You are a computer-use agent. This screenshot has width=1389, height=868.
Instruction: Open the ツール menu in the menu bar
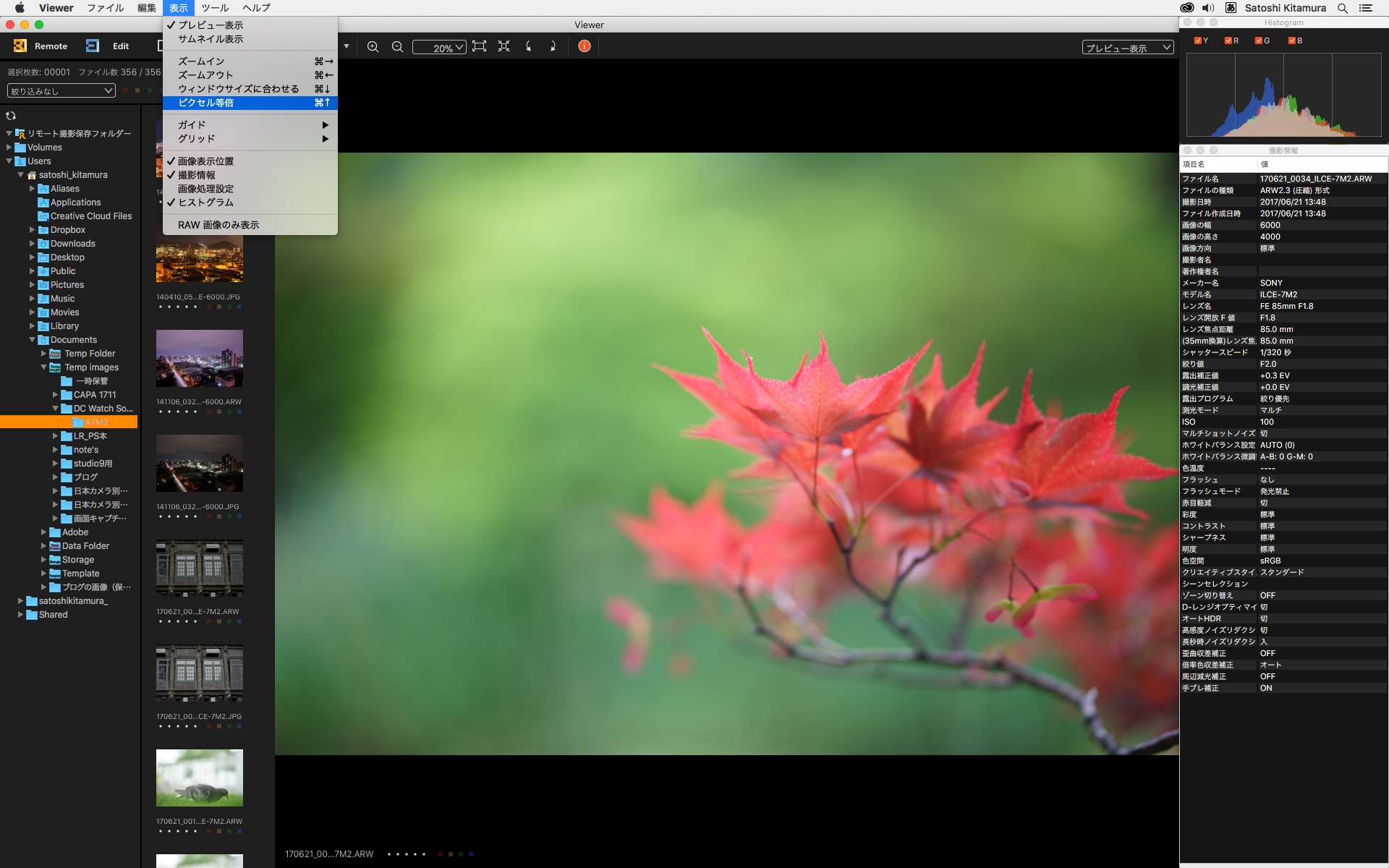coord(215,8)
